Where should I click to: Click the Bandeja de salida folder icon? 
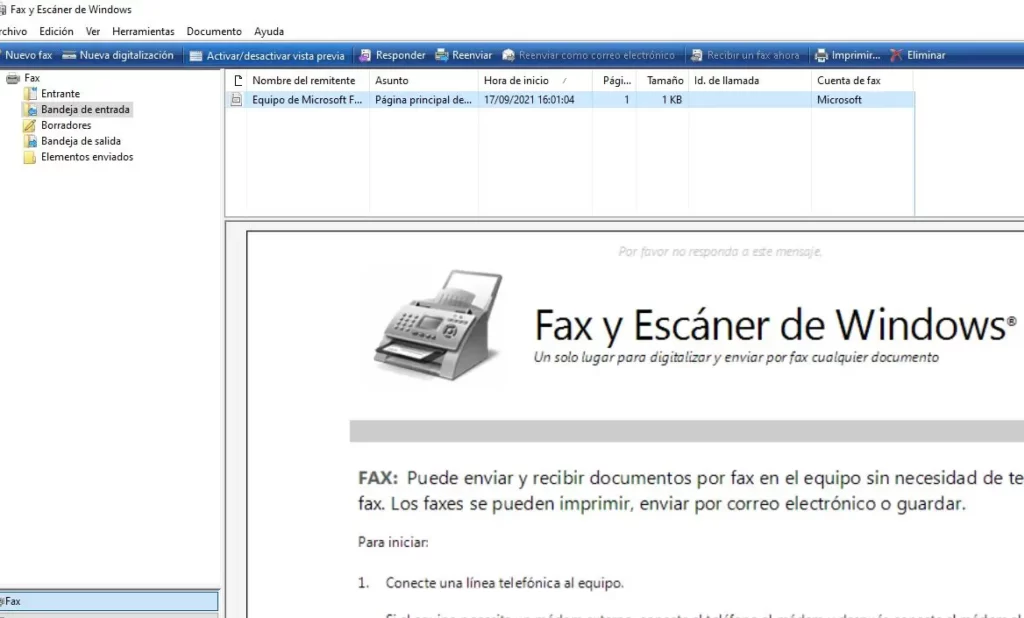(x=29, y=141)
